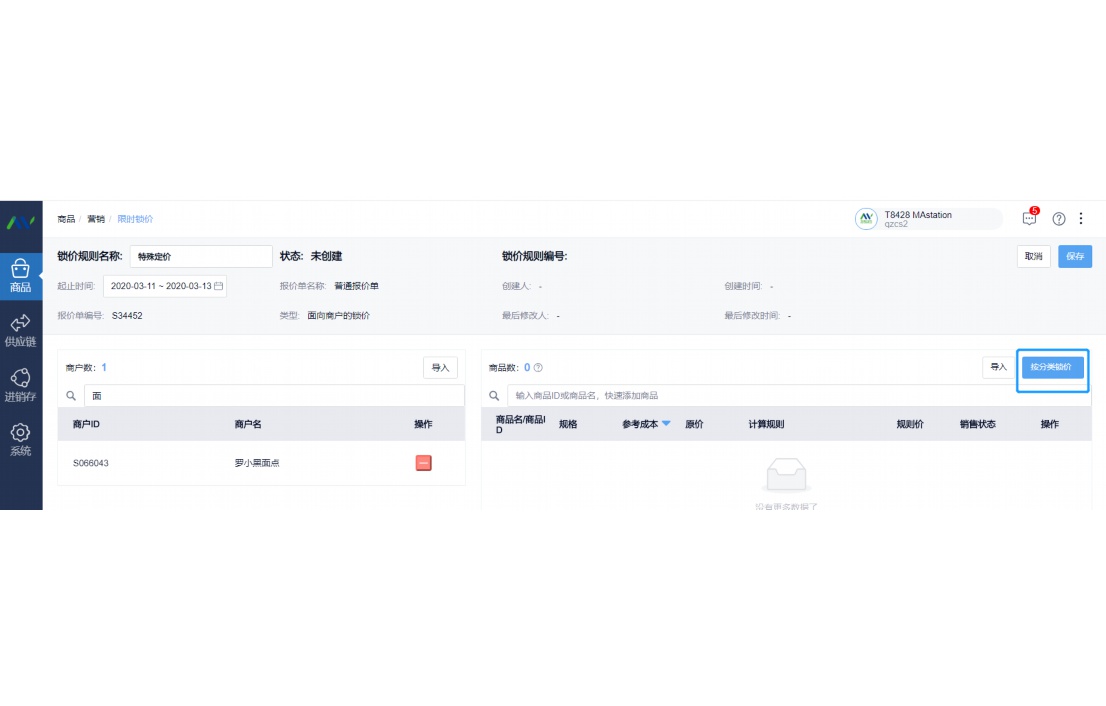The width and height of the screenshot is (1106, 706).
Task: Click the green logo in the sidebar
Action: coord(20,223)
